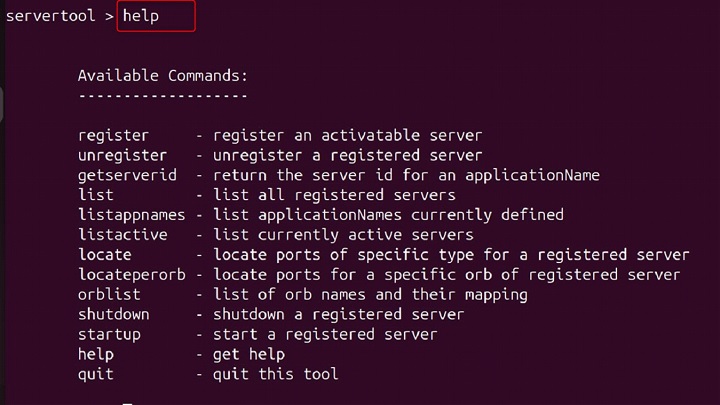Click the getserverid command entry
Image resolution: width=720 pixels, height=405 pixels.
click(x=127, y=175)
